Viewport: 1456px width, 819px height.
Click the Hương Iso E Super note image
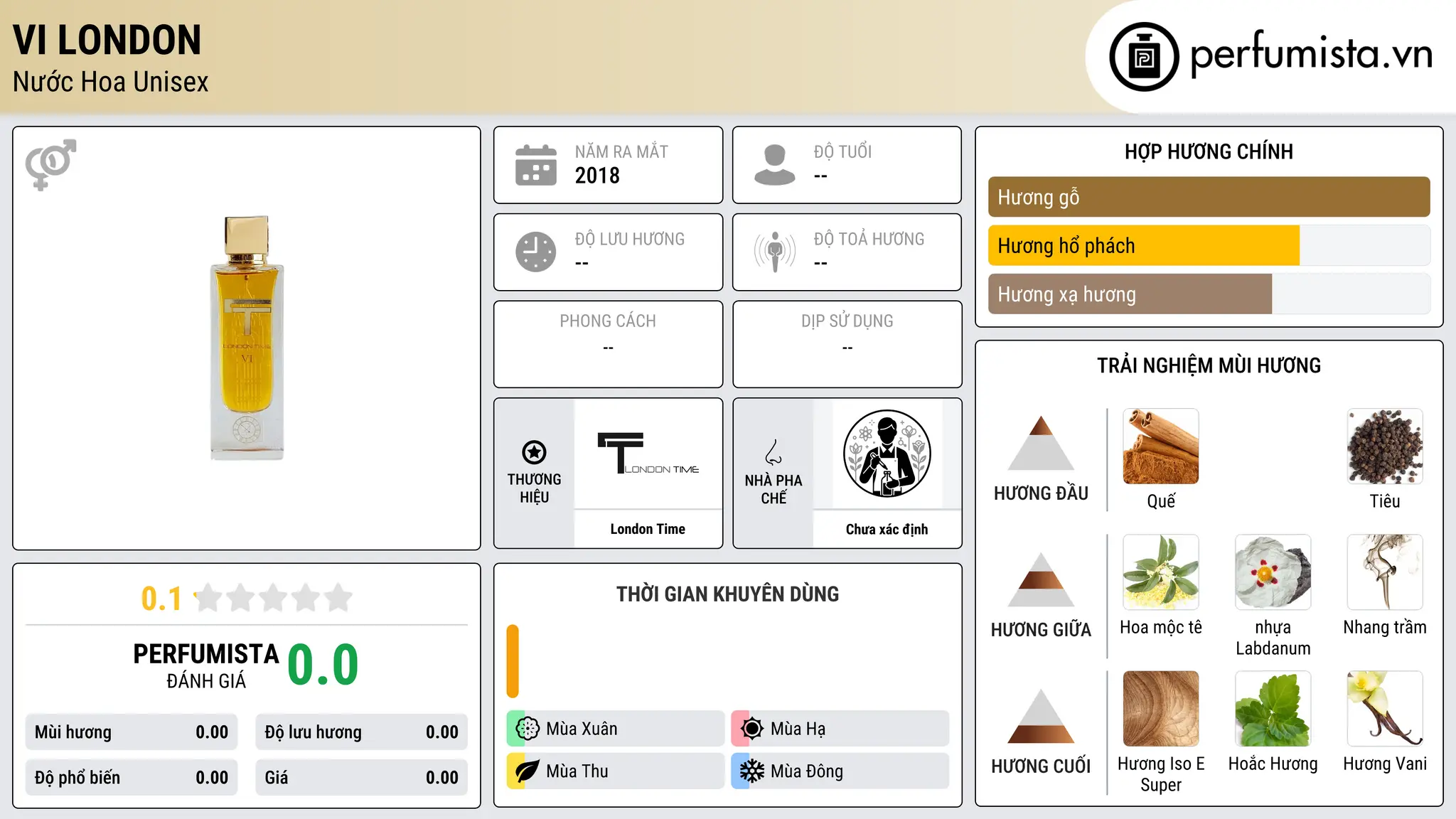(x=1161, y=709)
